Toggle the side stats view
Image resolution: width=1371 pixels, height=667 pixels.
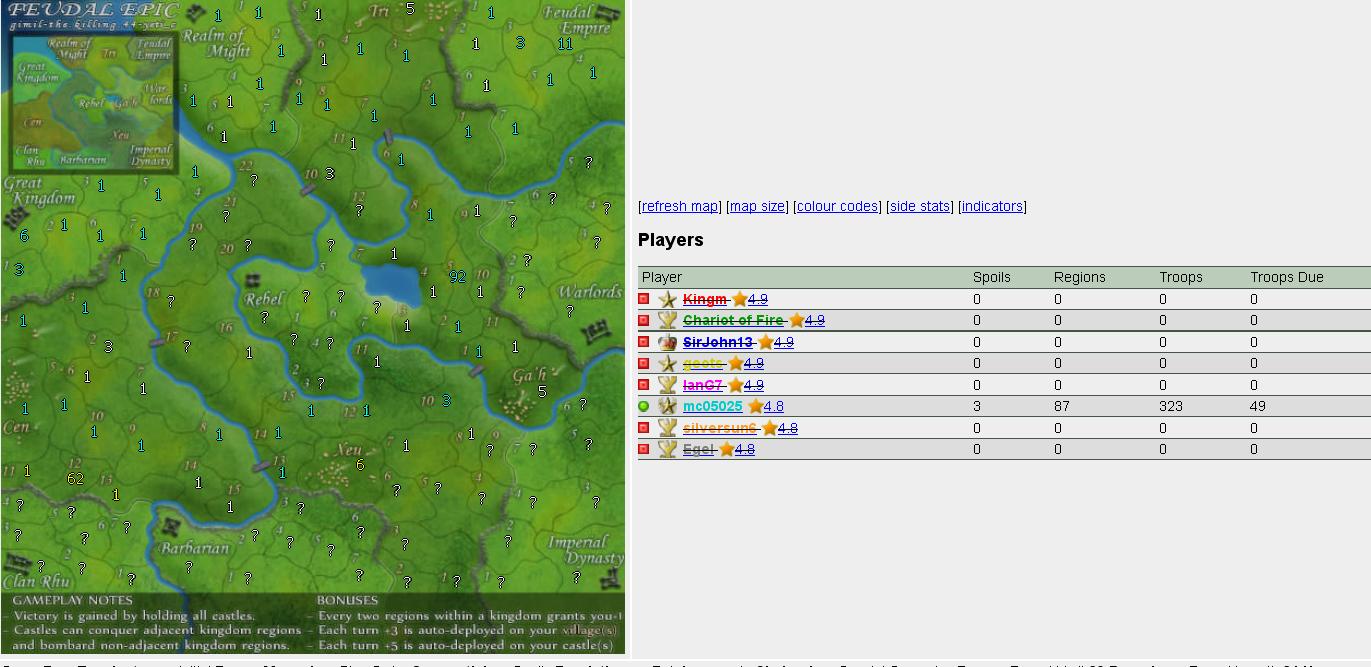coord(920,206)
